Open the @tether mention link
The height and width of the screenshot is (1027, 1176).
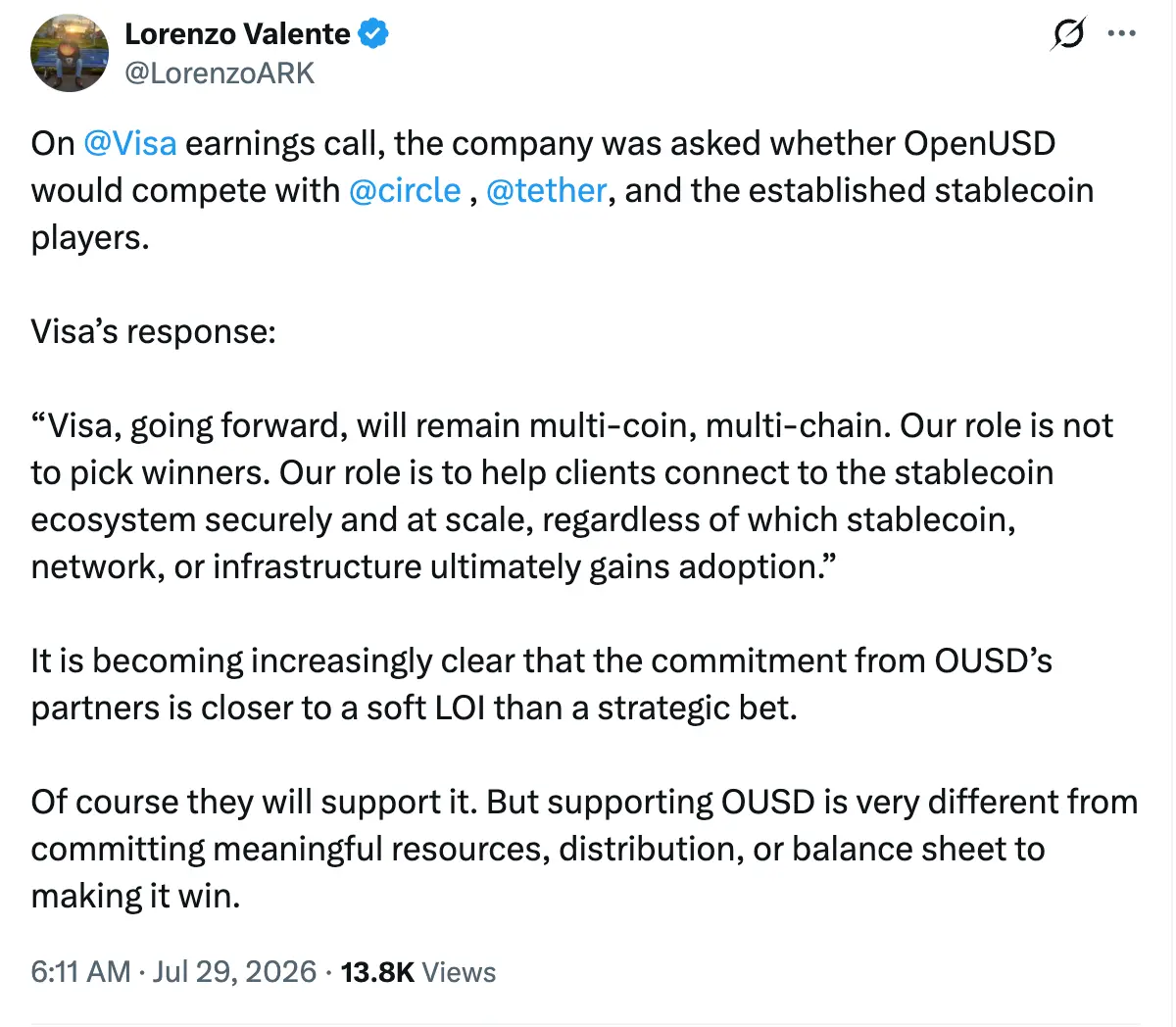(x=546, y=190)
